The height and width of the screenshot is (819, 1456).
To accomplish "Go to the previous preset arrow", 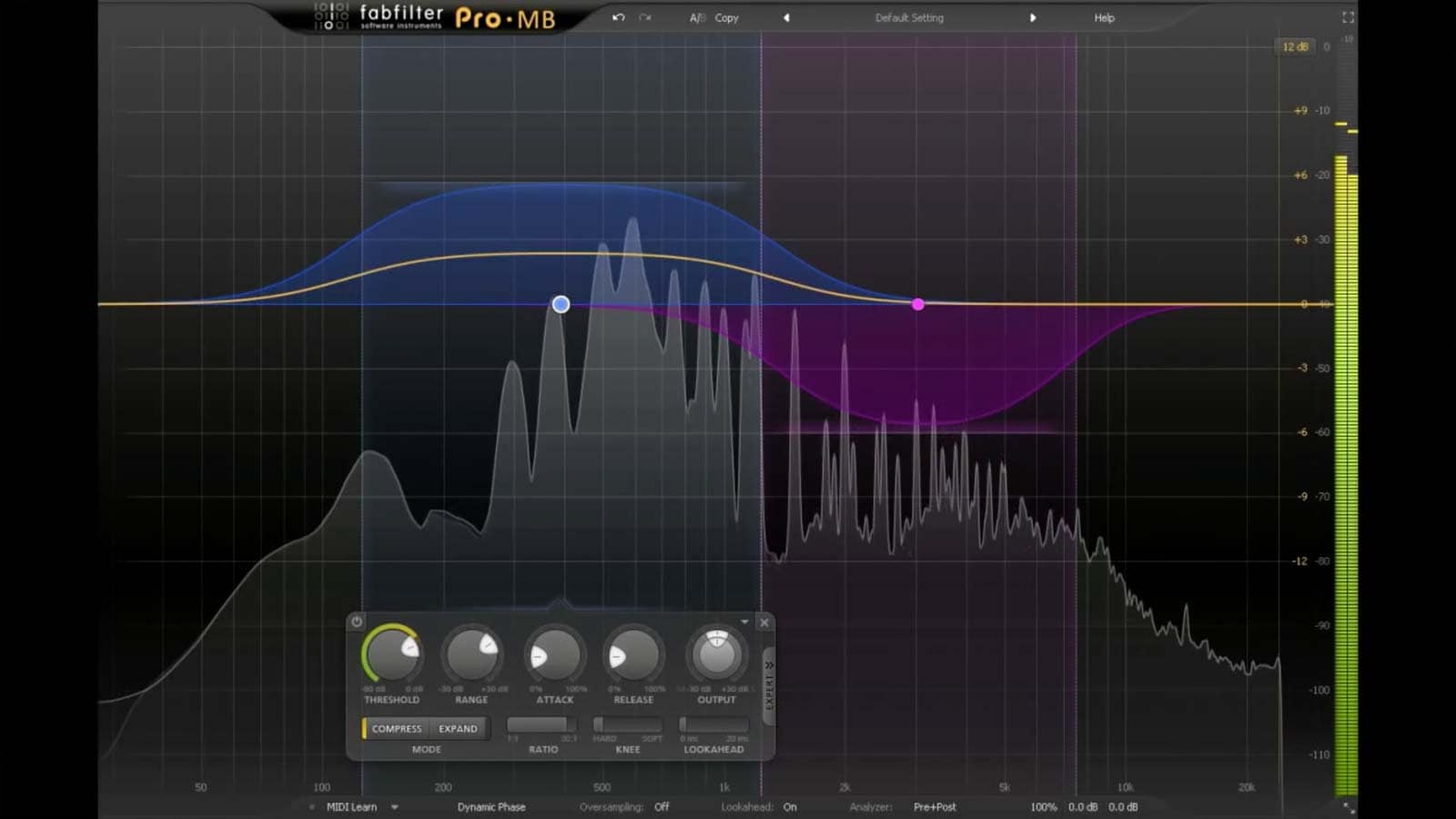I will point(786,17).
